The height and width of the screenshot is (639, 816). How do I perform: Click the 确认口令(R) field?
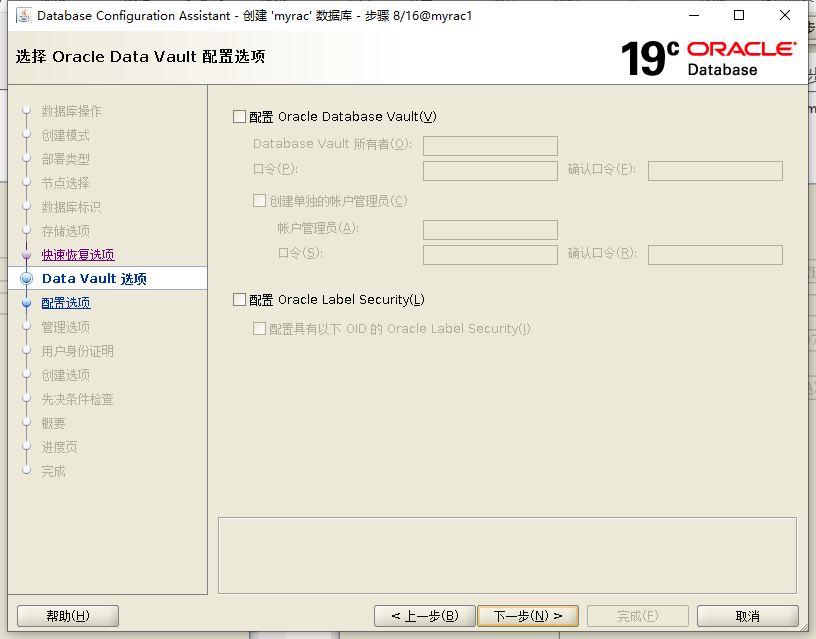715,255
